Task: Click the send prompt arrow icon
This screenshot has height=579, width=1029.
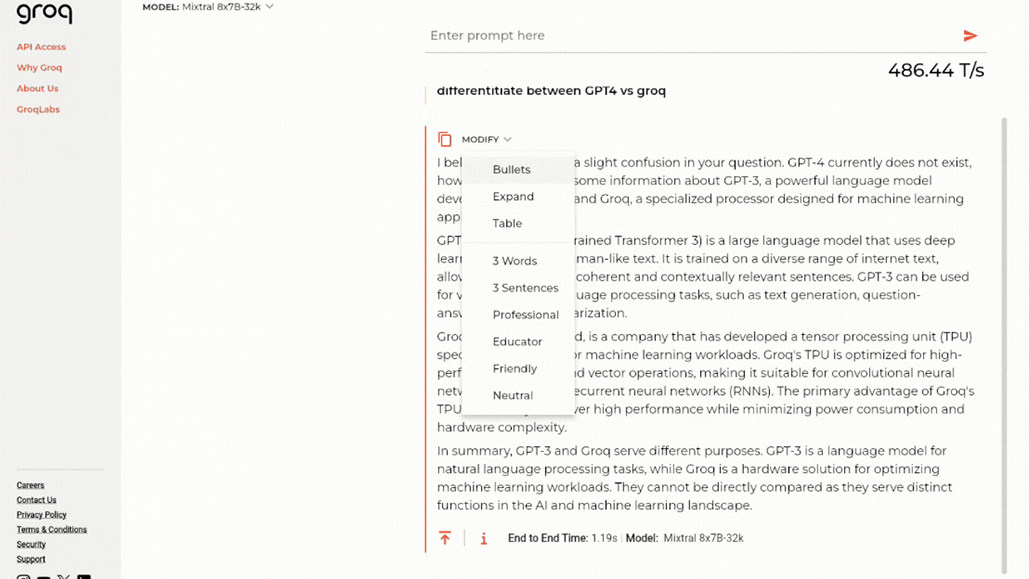Action: coord(969,36)
